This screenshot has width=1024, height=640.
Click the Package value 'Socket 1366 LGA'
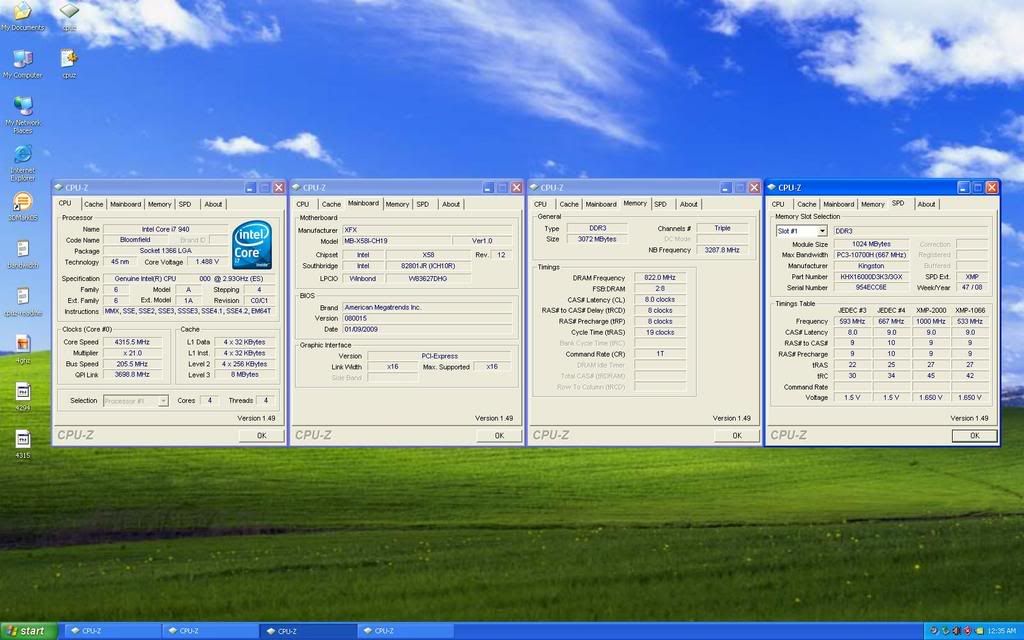[x=165, y=251]
